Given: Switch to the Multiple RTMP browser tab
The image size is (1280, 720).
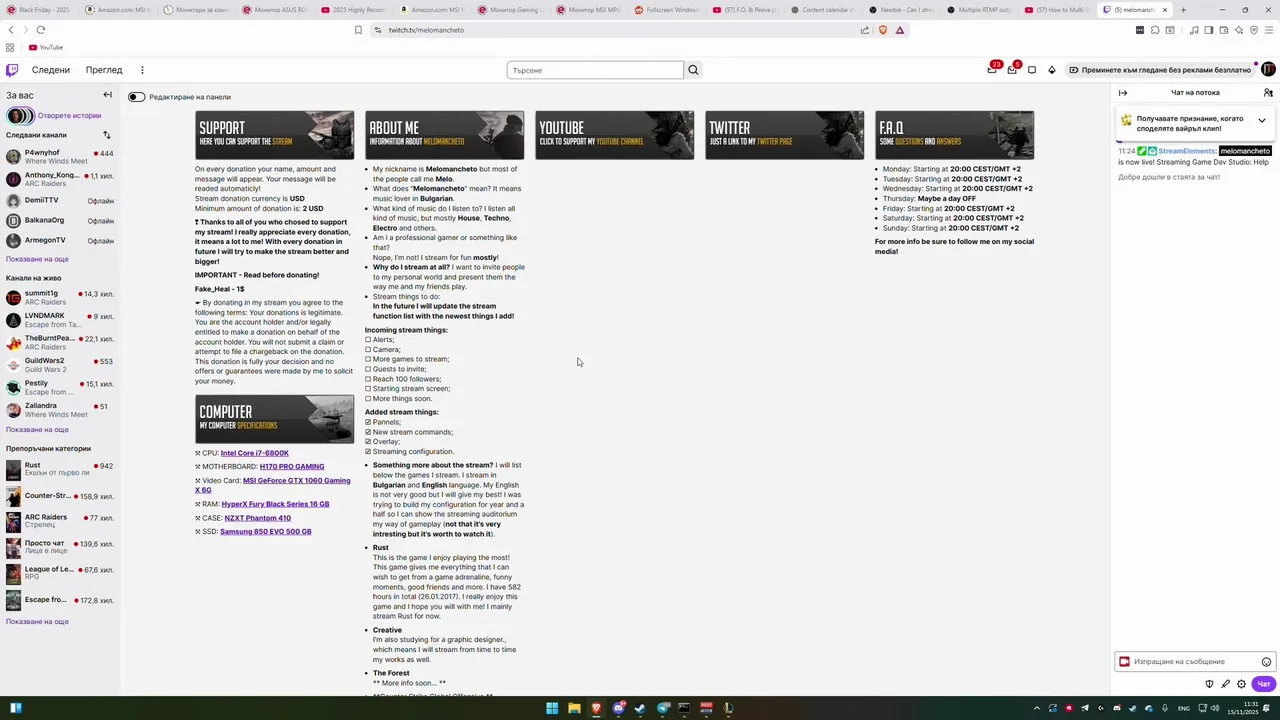Looking at the screenshot, I should 978,10.
